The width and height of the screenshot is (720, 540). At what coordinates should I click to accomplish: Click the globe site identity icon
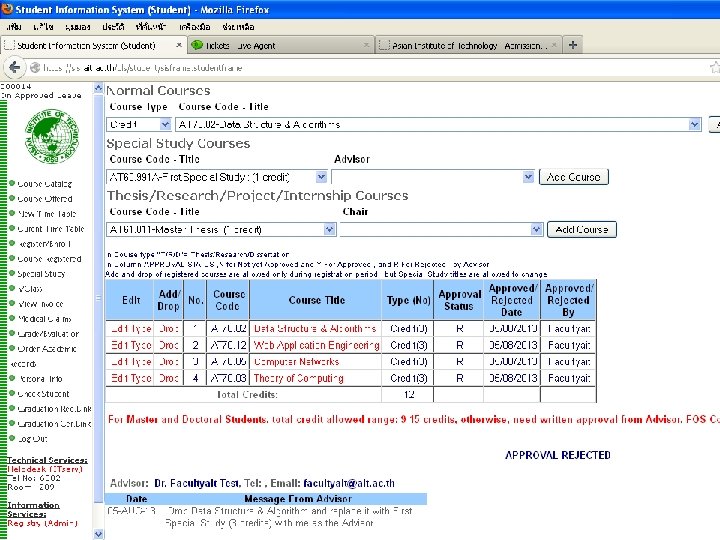click(35, 68)
